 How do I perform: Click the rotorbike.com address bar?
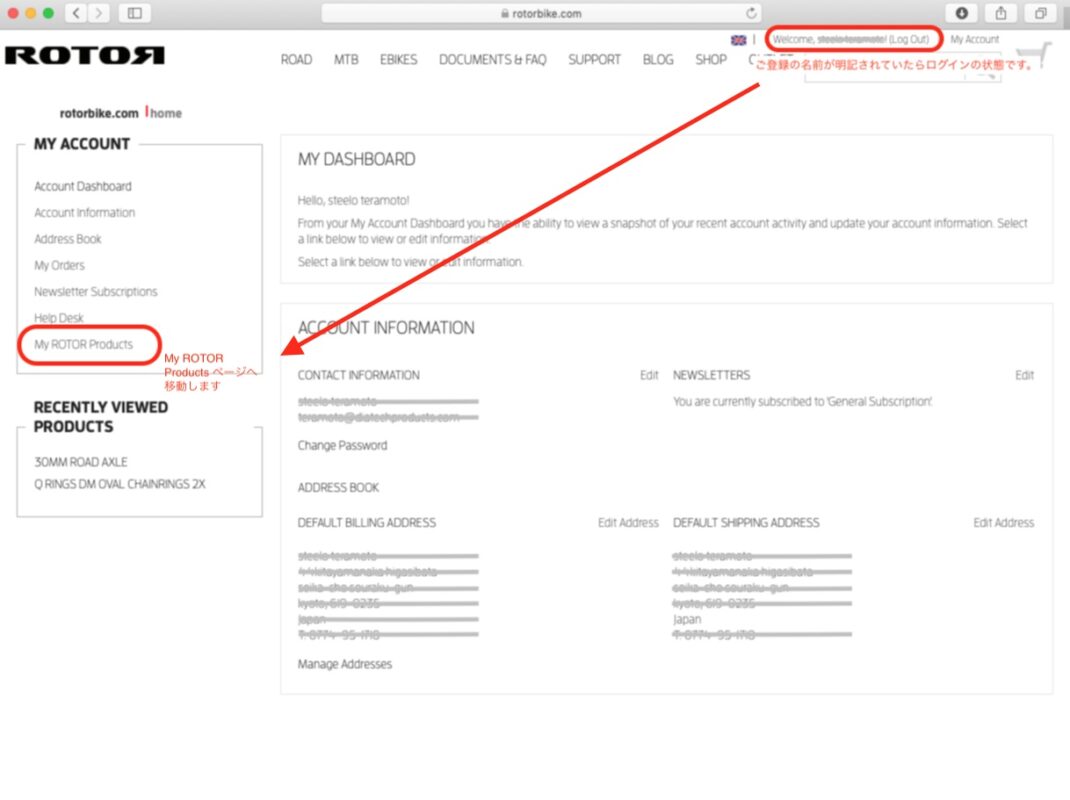point(540,13)
